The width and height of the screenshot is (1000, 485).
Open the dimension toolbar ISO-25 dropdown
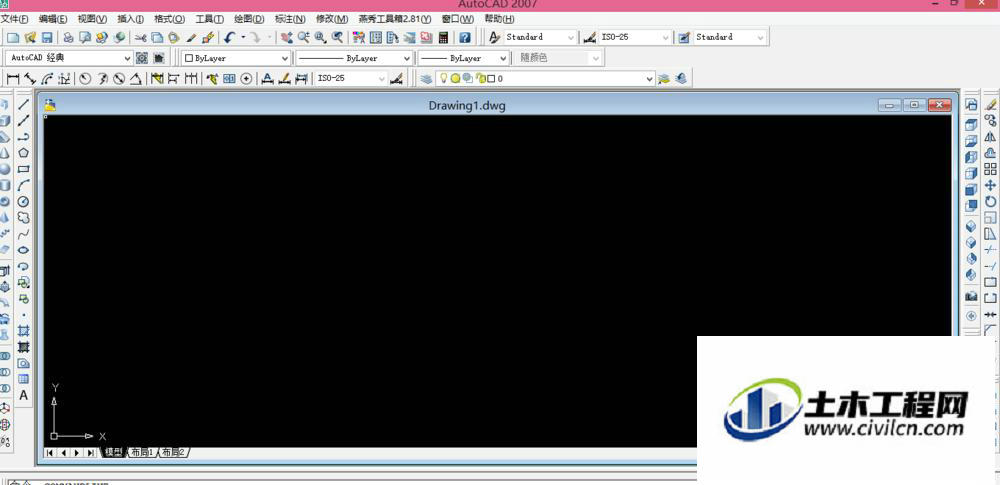351,78
